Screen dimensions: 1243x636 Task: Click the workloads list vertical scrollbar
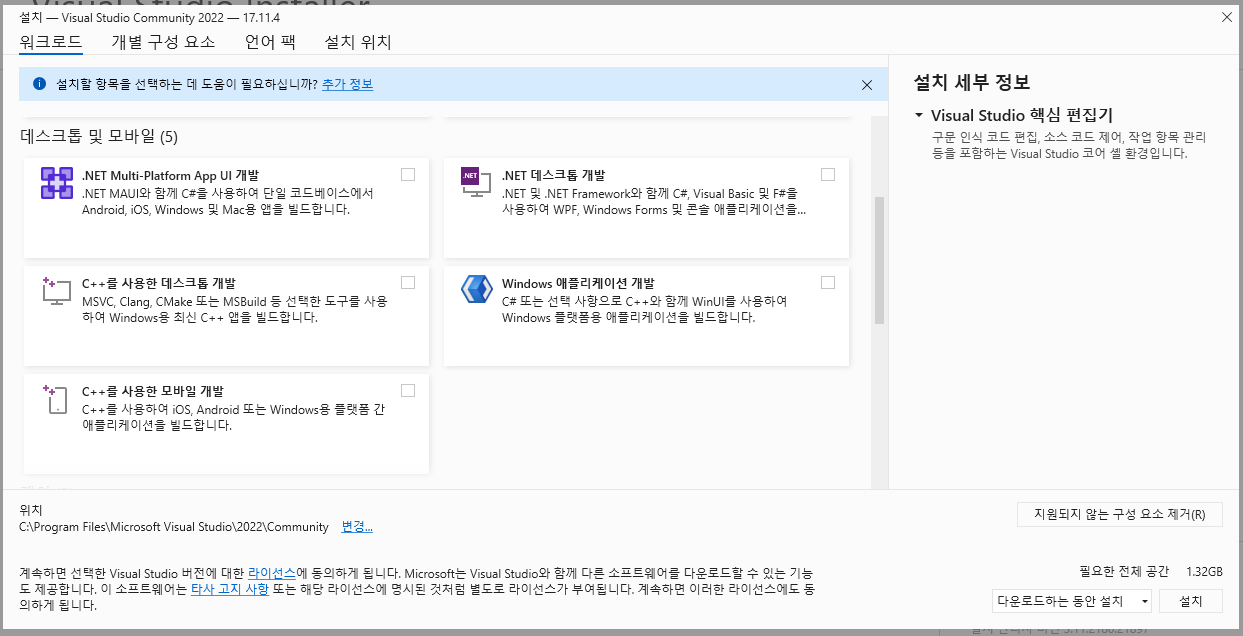click(x=880, y=260)
